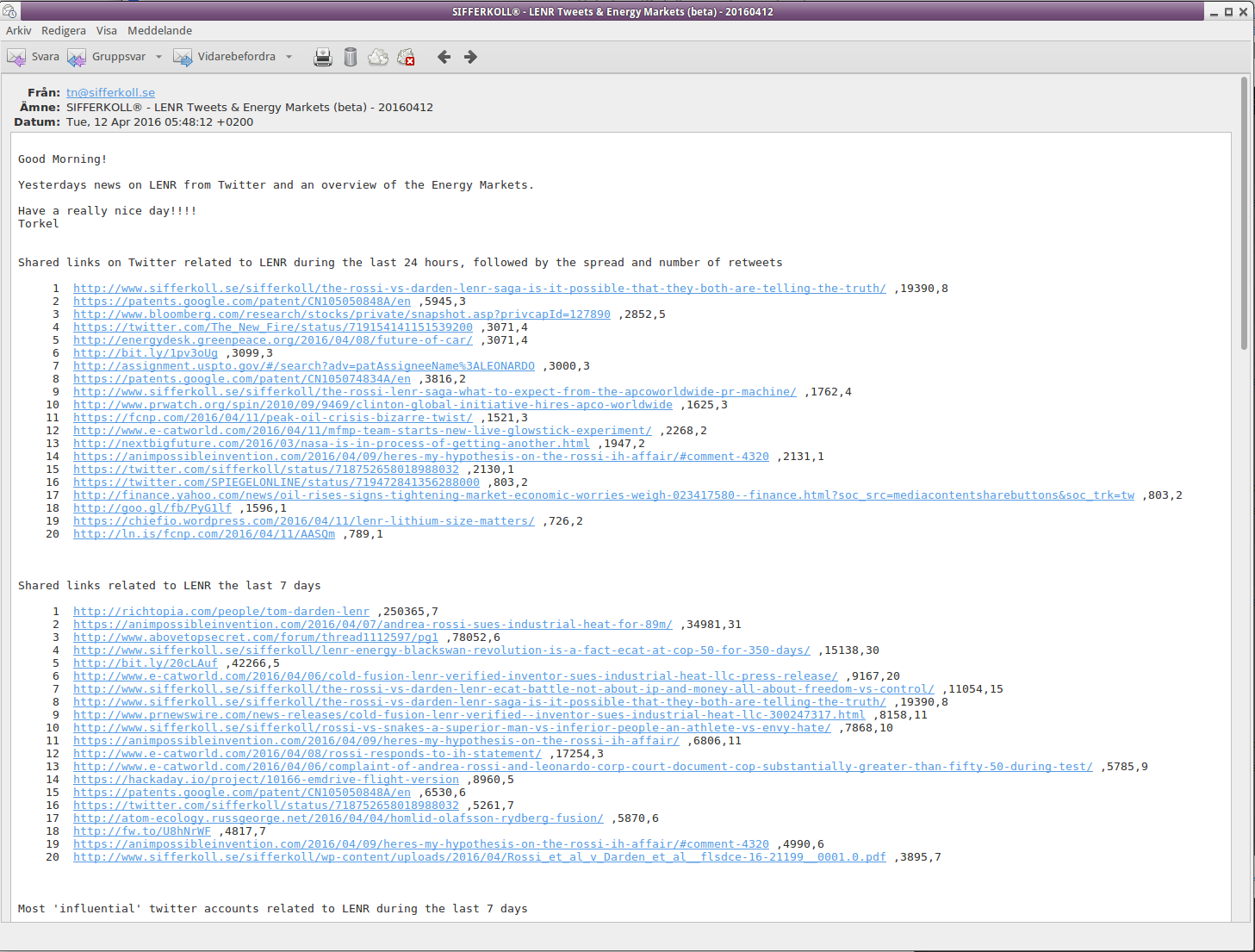Open the richtopia.com tom-darden-lenr link
Screen dimensions: 1255x952
pyautogui.click(x=221, y=612)
